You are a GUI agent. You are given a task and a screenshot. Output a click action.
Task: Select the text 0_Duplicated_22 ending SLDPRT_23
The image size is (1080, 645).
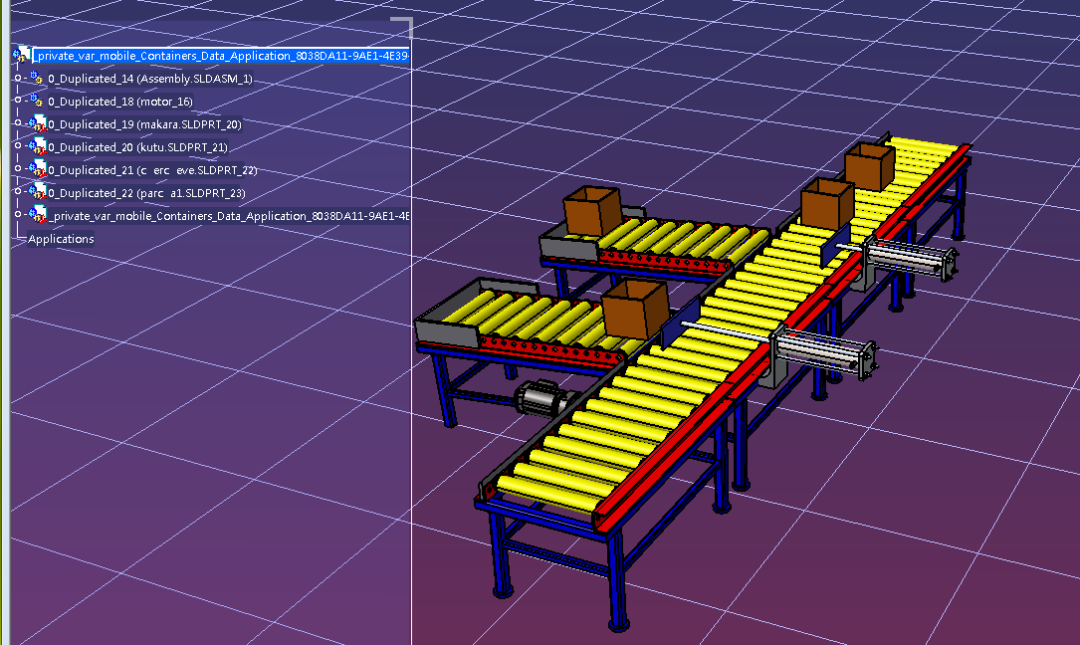147,193
